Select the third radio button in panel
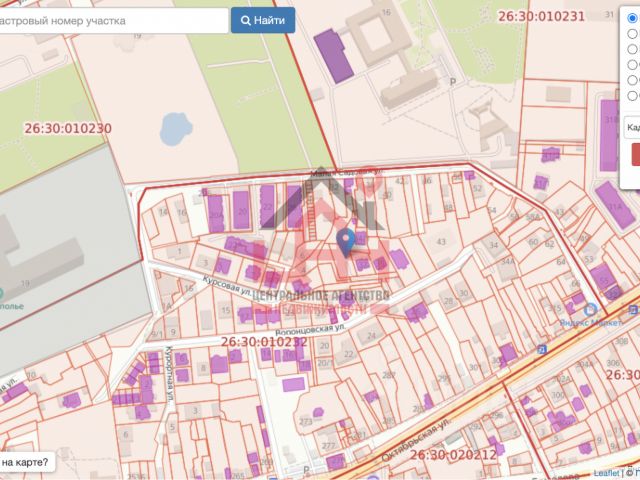 pyautogui.click(x=633, y=49)
